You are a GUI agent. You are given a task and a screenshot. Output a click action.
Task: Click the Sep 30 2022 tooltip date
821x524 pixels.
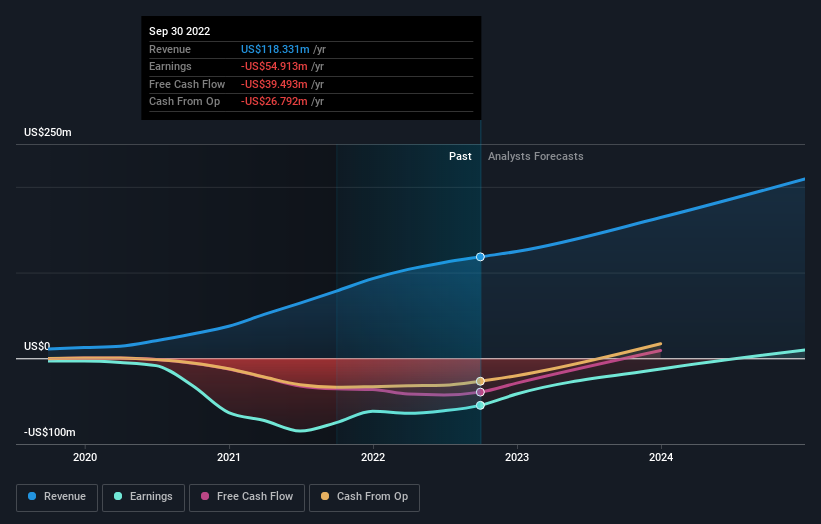click(x=180, y=31)
